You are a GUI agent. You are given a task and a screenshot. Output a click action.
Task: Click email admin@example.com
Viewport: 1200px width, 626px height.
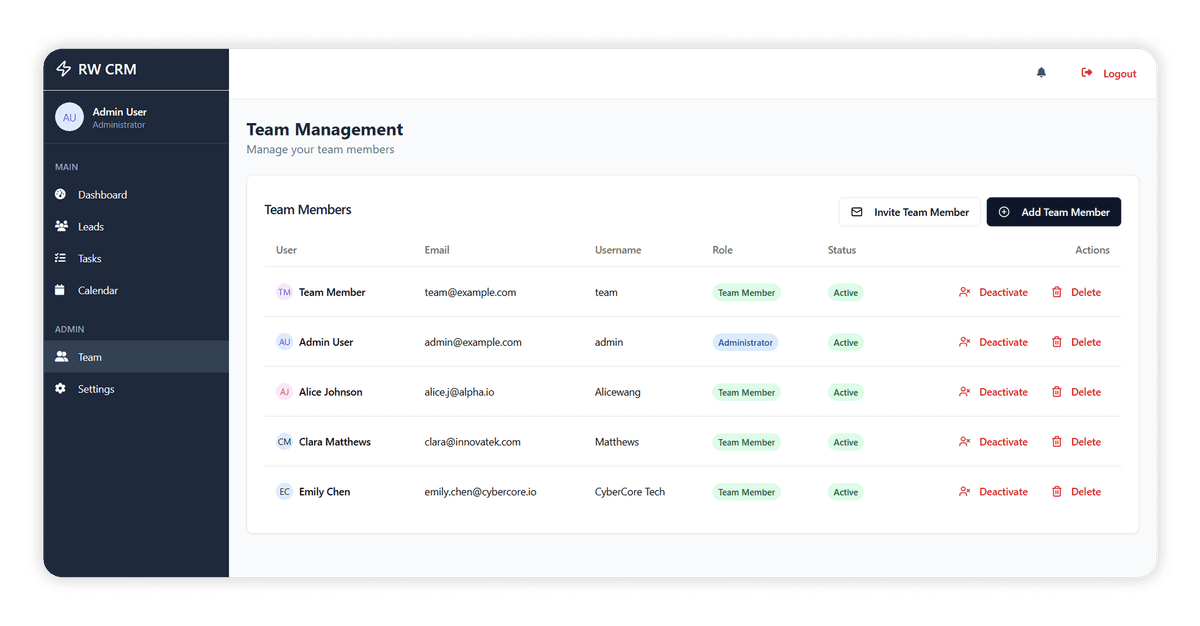pyautogui.click(x=473, y=342)
